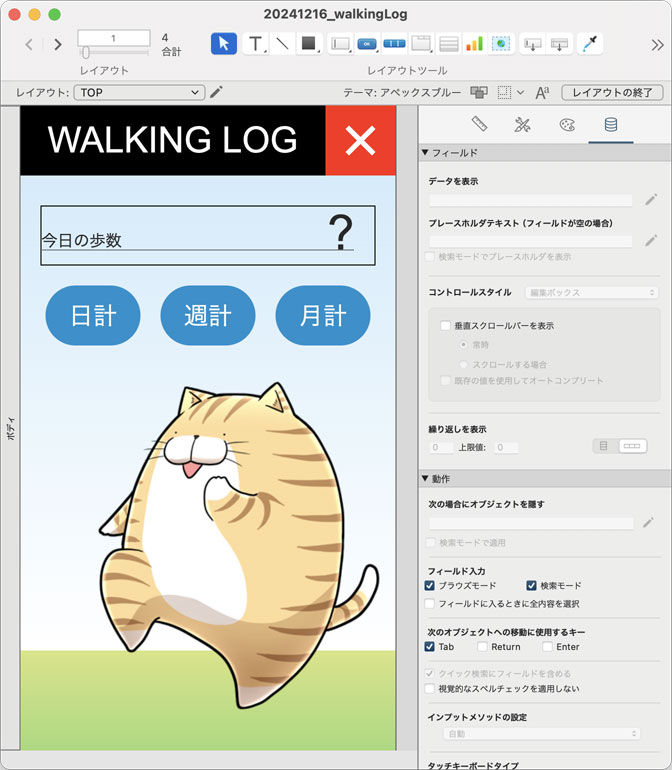Click the Field tool with down arrow
The width and height of the screenshot is (672, 770).
[x=532, y=44]
